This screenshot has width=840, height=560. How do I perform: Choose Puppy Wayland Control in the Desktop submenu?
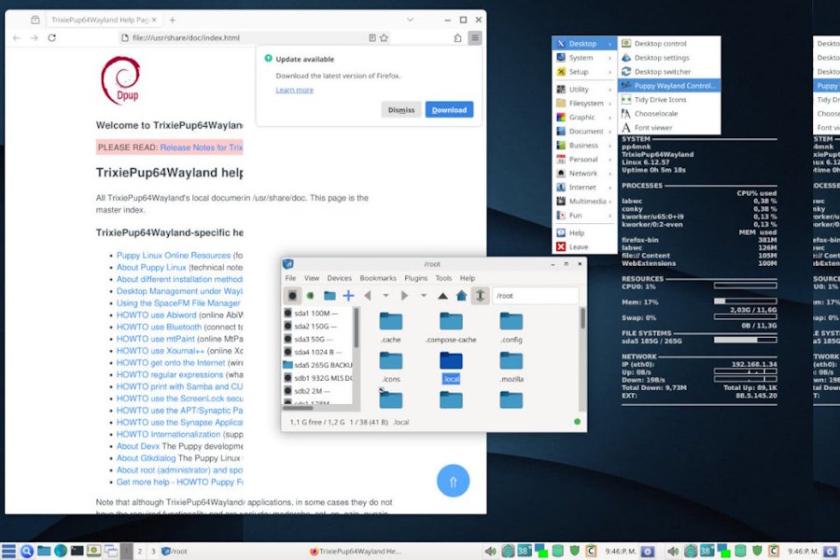click(x=669, y=86)
